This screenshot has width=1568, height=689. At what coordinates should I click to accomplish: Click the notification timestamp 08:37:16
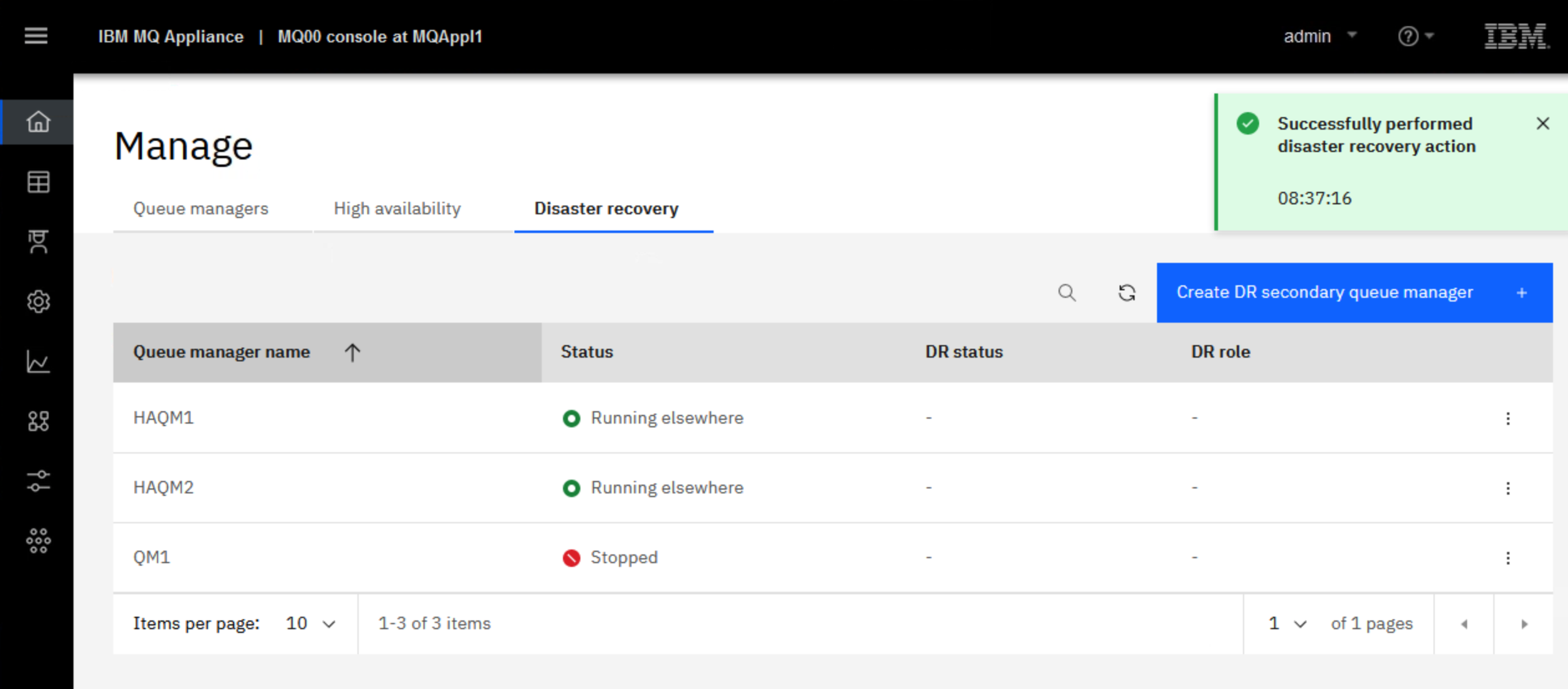pyautogui.click(x=1315, y=199)
